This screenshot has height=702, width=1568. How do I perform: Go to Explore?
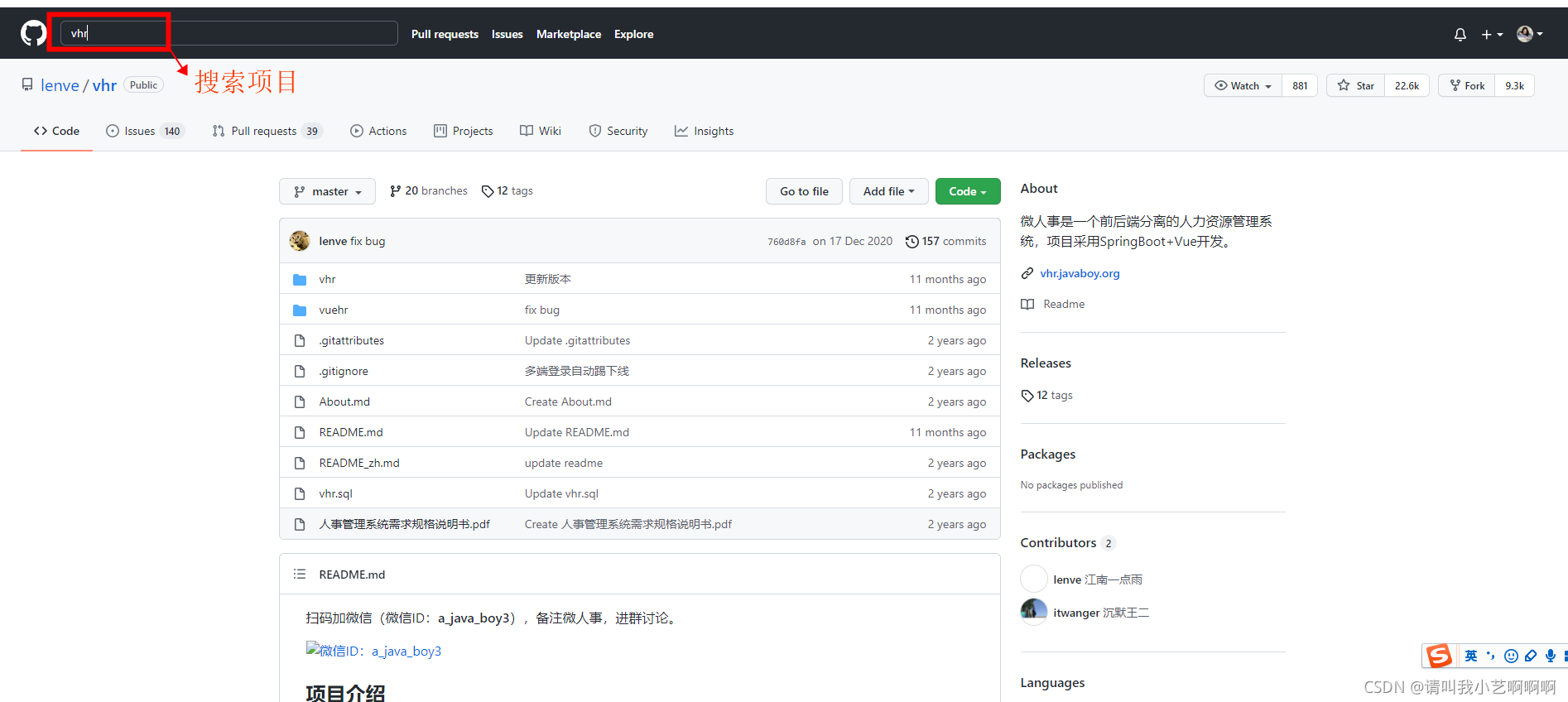(x=633, y=34)
